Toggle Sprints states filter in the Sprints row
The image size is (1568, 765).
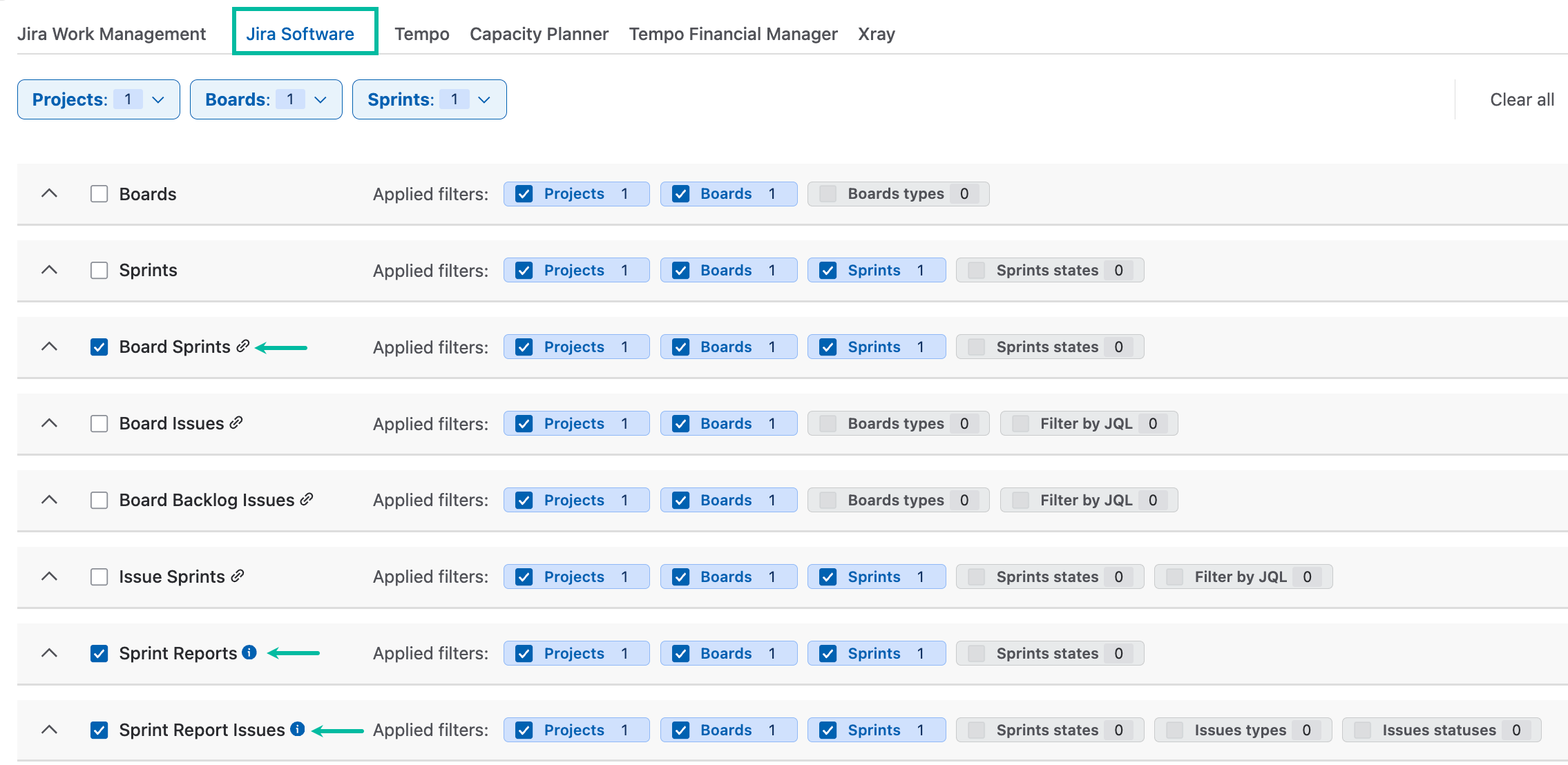pos(1050,270)
